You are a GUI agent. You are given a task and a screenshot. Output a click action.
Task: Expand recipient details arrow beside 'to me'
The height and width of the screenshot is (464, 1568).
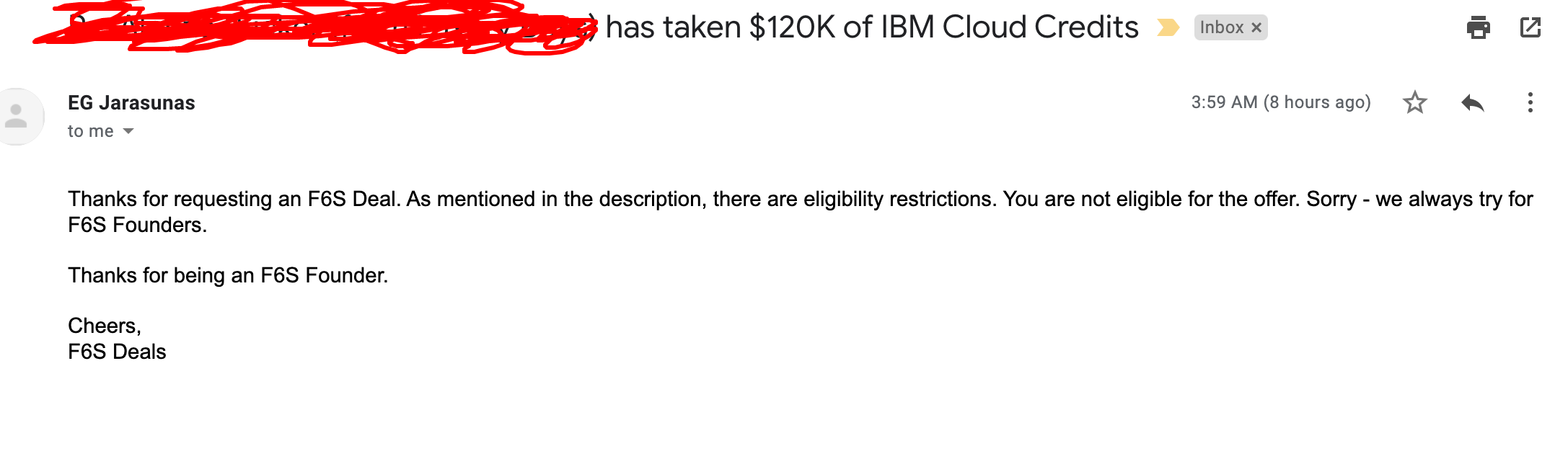pos(128,131)
